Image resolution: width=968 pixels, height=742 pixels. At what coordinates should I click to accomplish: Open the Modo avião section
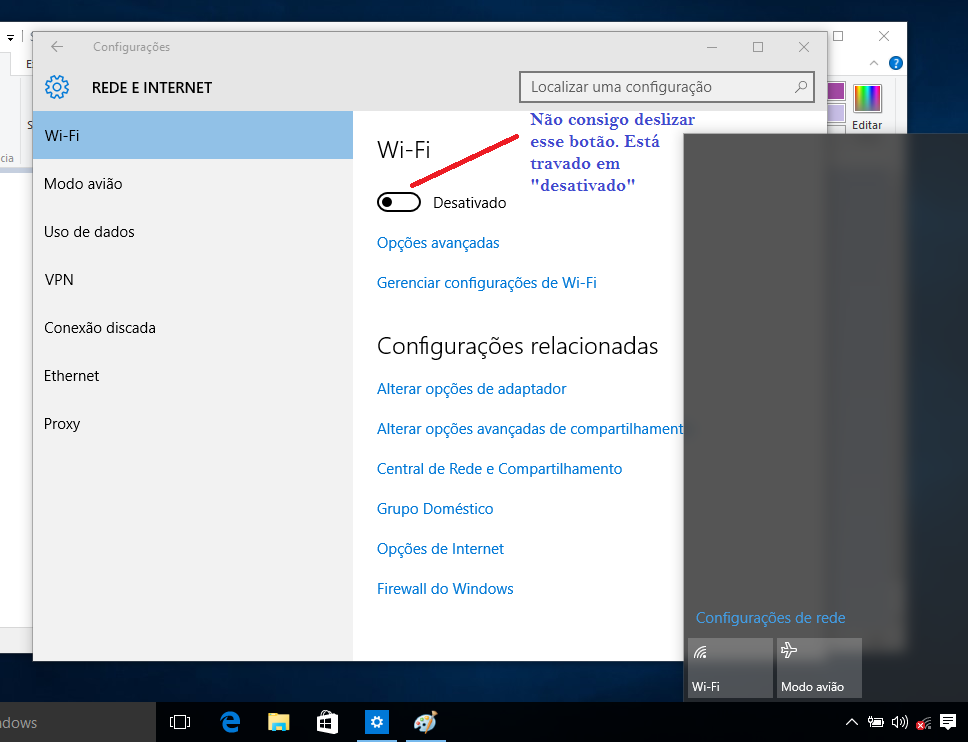click(193, 183)
